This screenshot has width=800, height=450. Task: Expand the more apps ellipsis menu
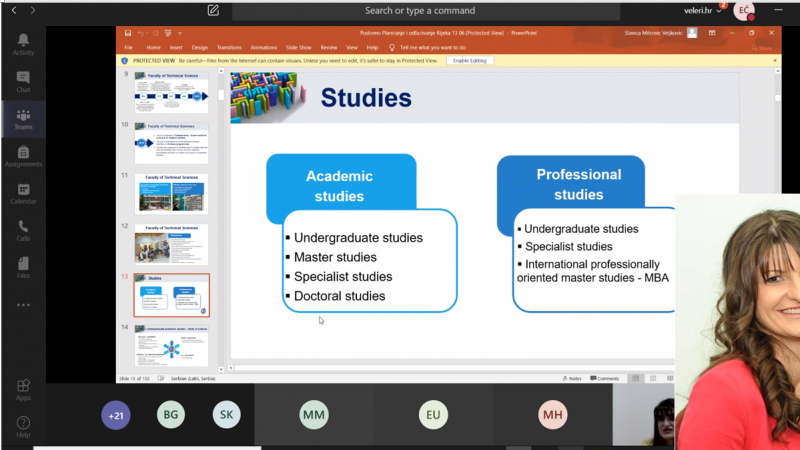[23, 305]
